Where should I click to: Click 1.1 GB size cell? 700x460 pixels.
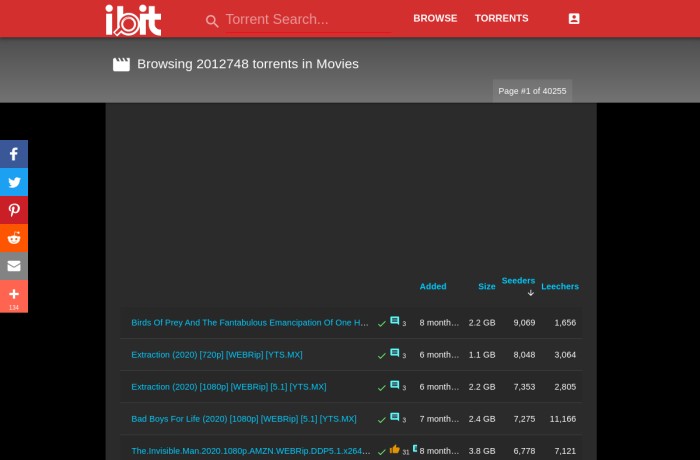(482, 355)
